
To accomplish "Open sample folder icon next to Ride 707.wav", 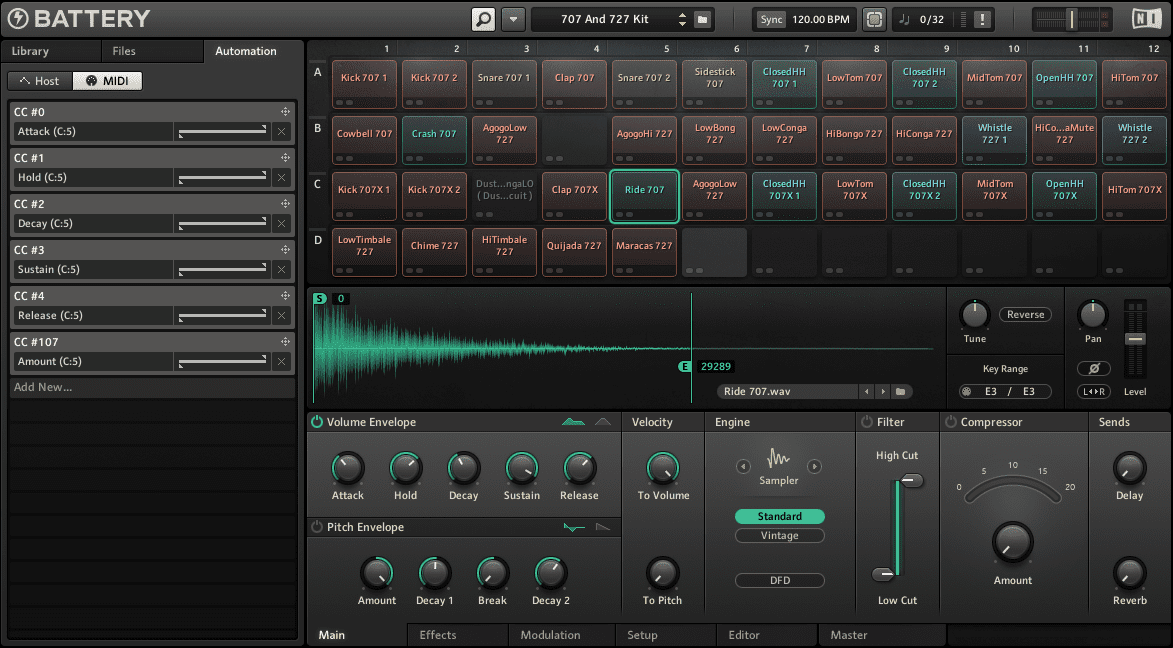I will point(900,392).
